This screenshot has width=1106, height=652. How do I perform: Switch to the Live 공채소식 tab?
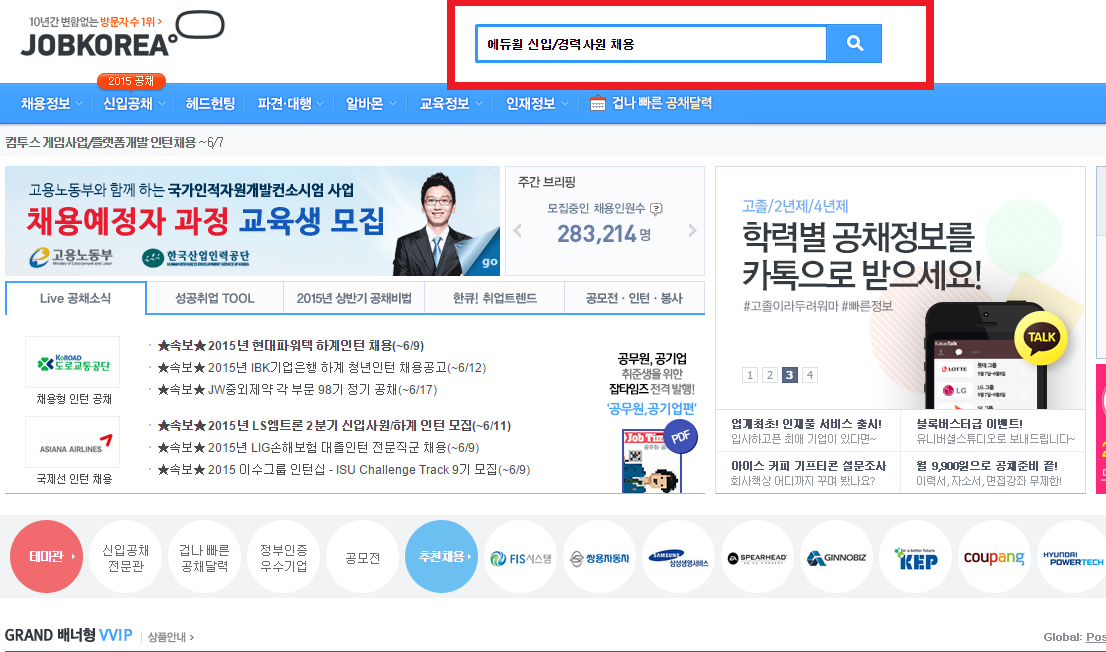75,298
